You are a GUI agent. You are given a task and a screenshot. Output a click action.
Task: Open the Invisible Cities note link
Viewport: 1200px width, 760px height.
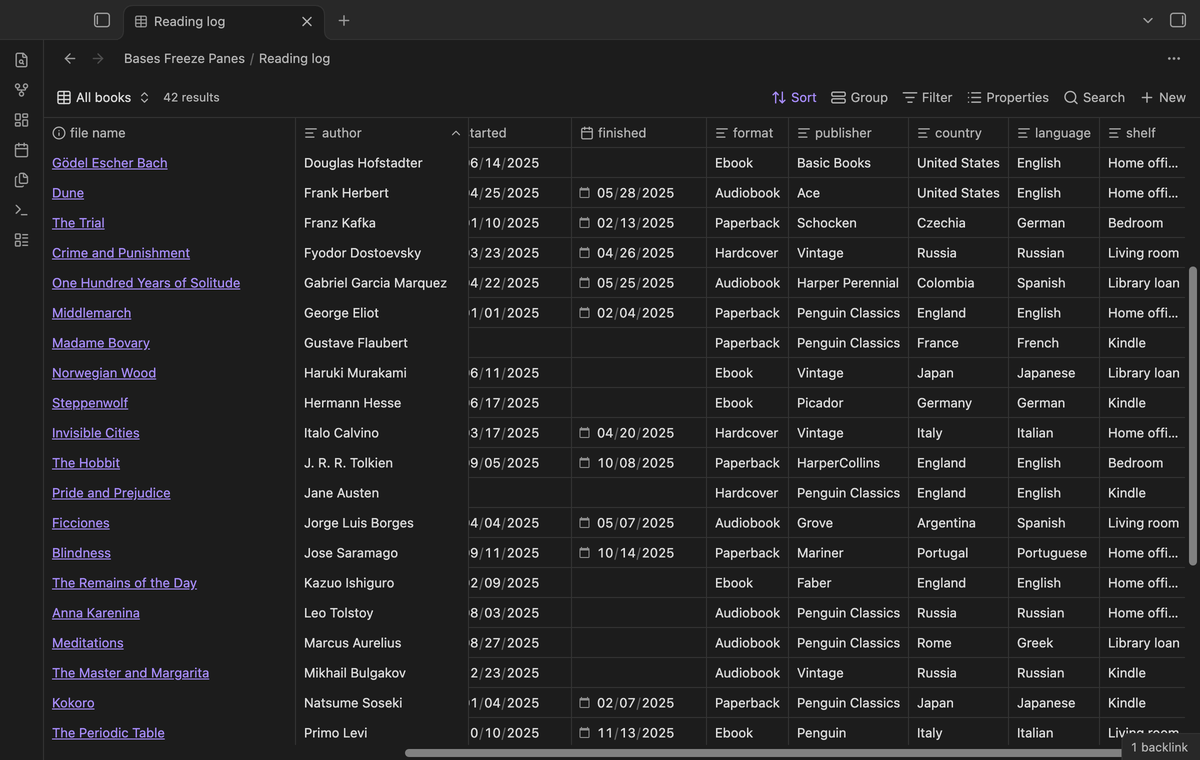(96, 433)
